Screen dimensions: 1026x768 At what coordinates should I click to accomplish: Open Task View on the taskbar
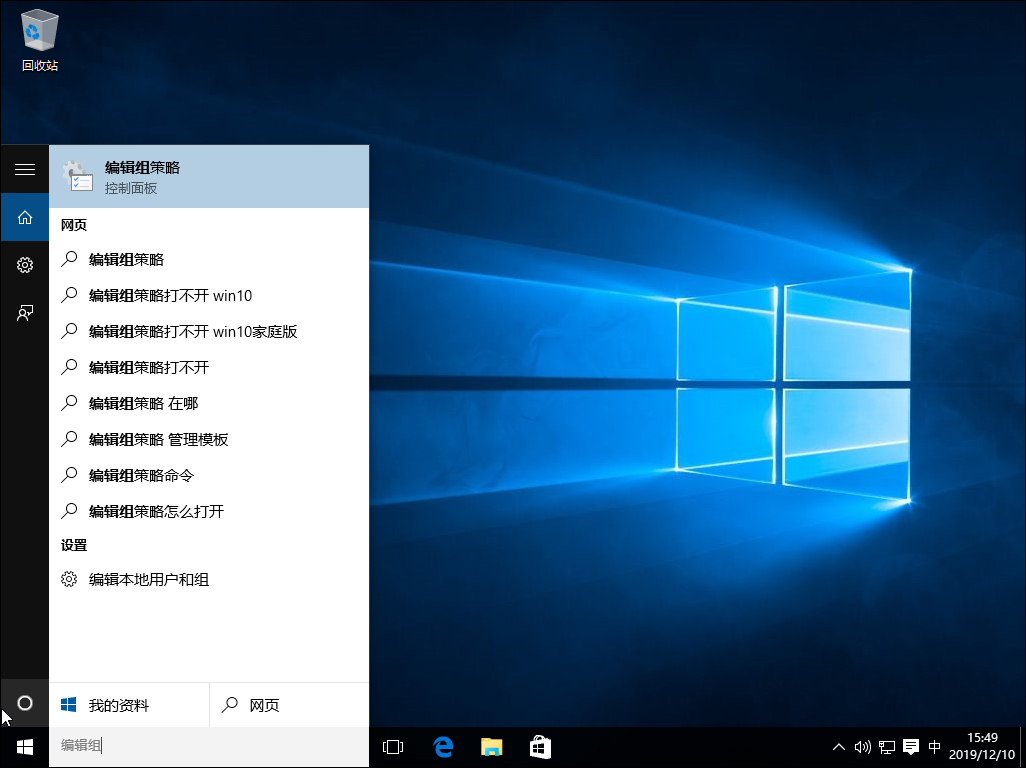coord(392,747)
